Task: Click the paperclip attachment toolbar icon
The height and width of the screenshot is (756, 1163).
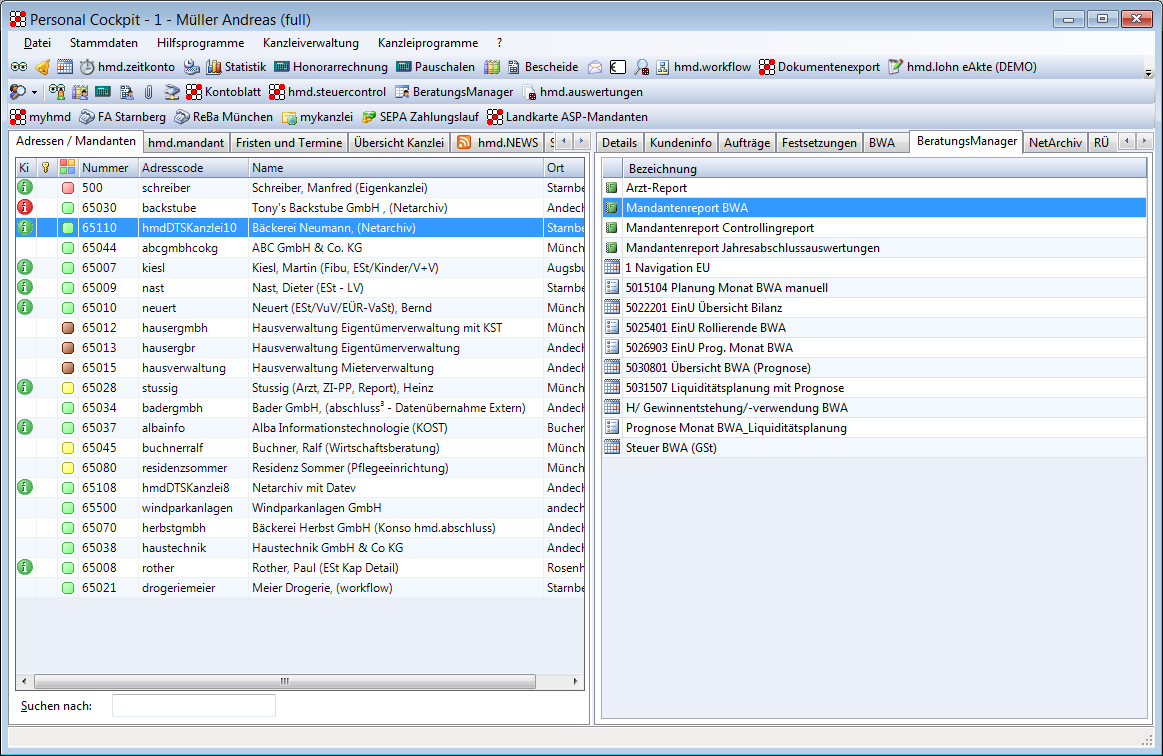Action: pos(148,92)
